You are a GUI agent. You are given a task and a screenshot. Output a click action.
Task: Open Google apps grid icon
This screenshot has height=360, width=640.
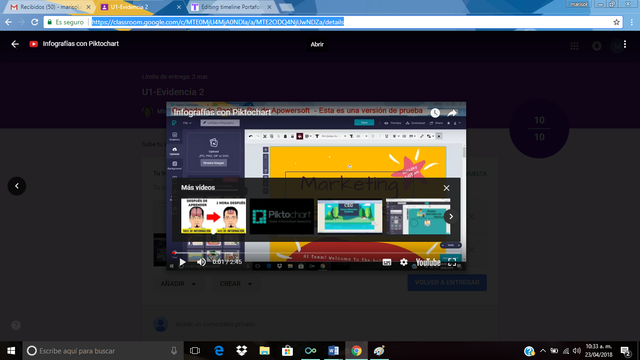coord(574,46)
